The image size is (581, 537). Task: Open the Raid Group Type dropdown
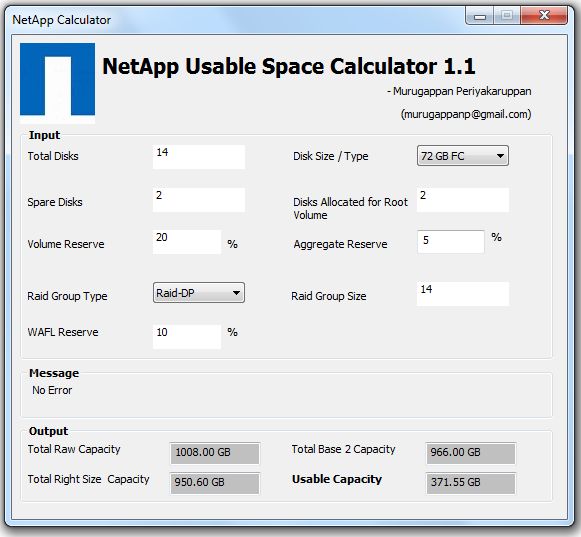pos(199,293)
